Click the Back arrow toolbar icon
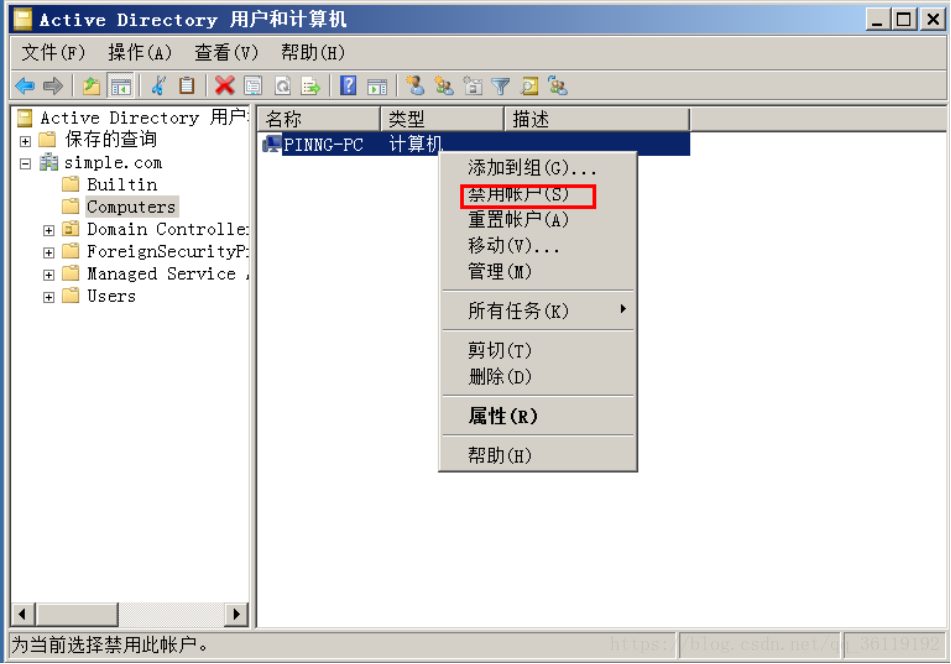This screenshot has height=664, width=951. point(25,86)
